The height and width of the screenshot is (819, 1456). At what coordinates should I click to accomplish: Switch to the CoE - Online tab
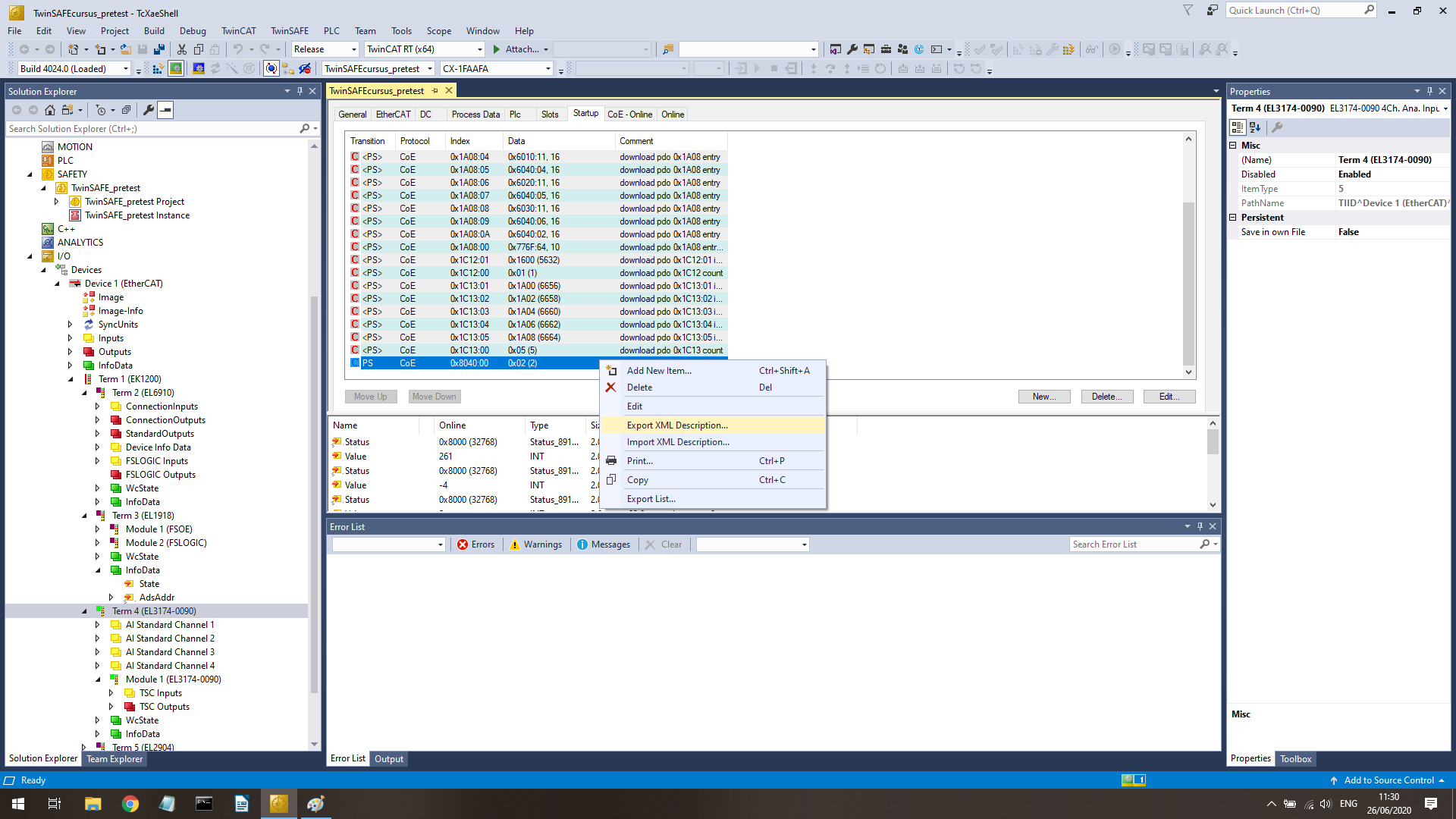click(x=629, y=115)
